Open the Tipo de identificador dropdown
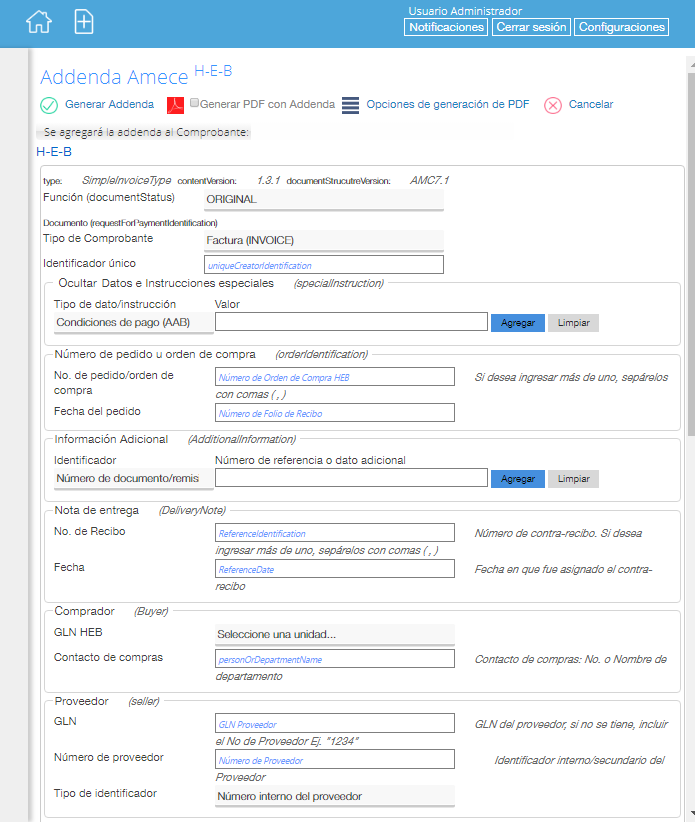 pyautogui.click(x=334, y=796)
